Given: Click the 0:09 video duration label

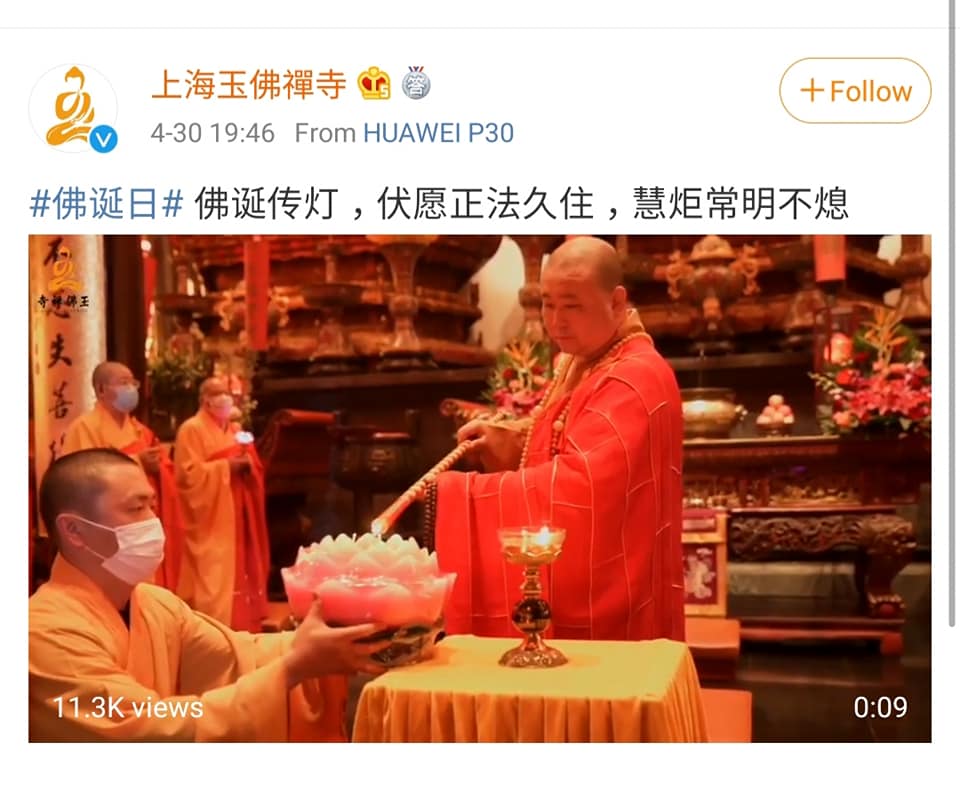Looking at the screenshot, I should click(x=880, y=708).
